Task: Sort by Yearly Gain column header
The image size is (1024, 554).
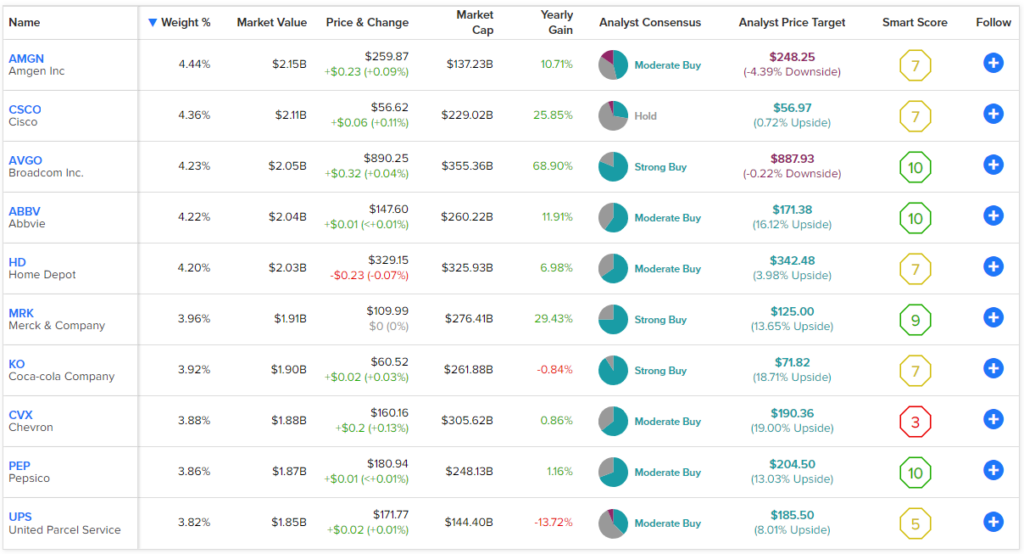Action: pyautogui.click(x=557, y=22)
